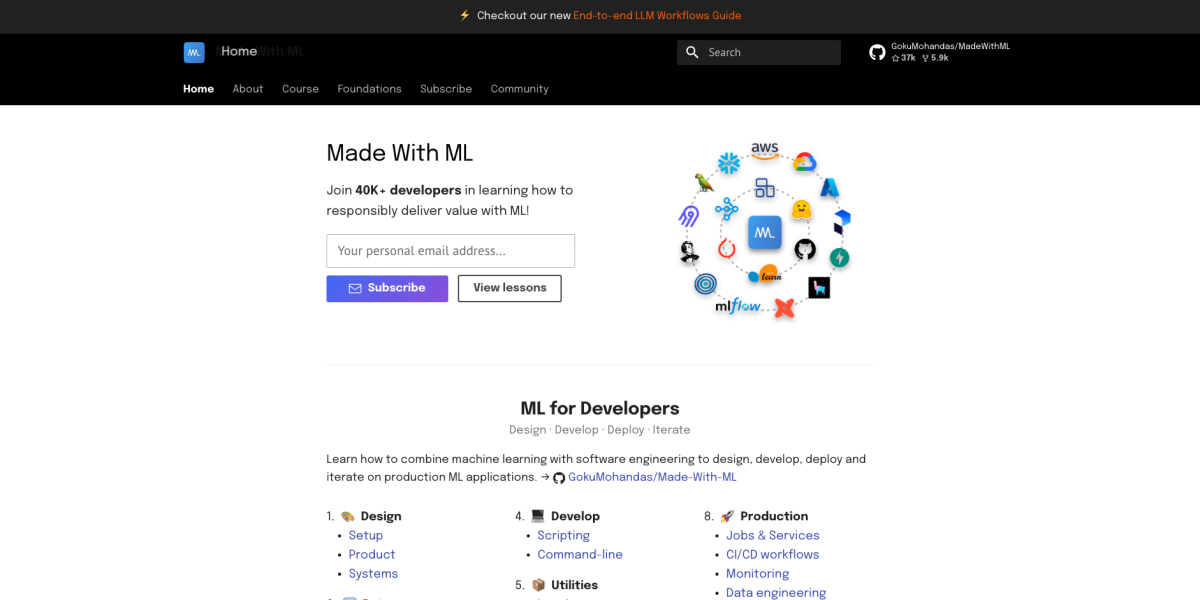
Task: Click the GitHub icon inside tools circle
Action: [x=805, y=249]
